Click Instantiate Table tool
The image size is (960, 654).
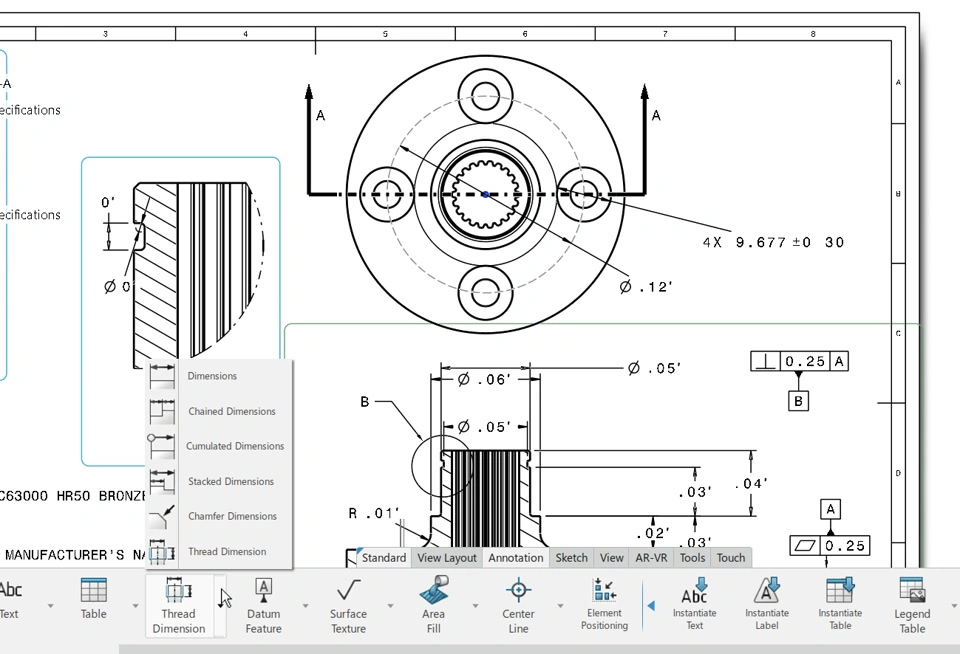[840, 604]
